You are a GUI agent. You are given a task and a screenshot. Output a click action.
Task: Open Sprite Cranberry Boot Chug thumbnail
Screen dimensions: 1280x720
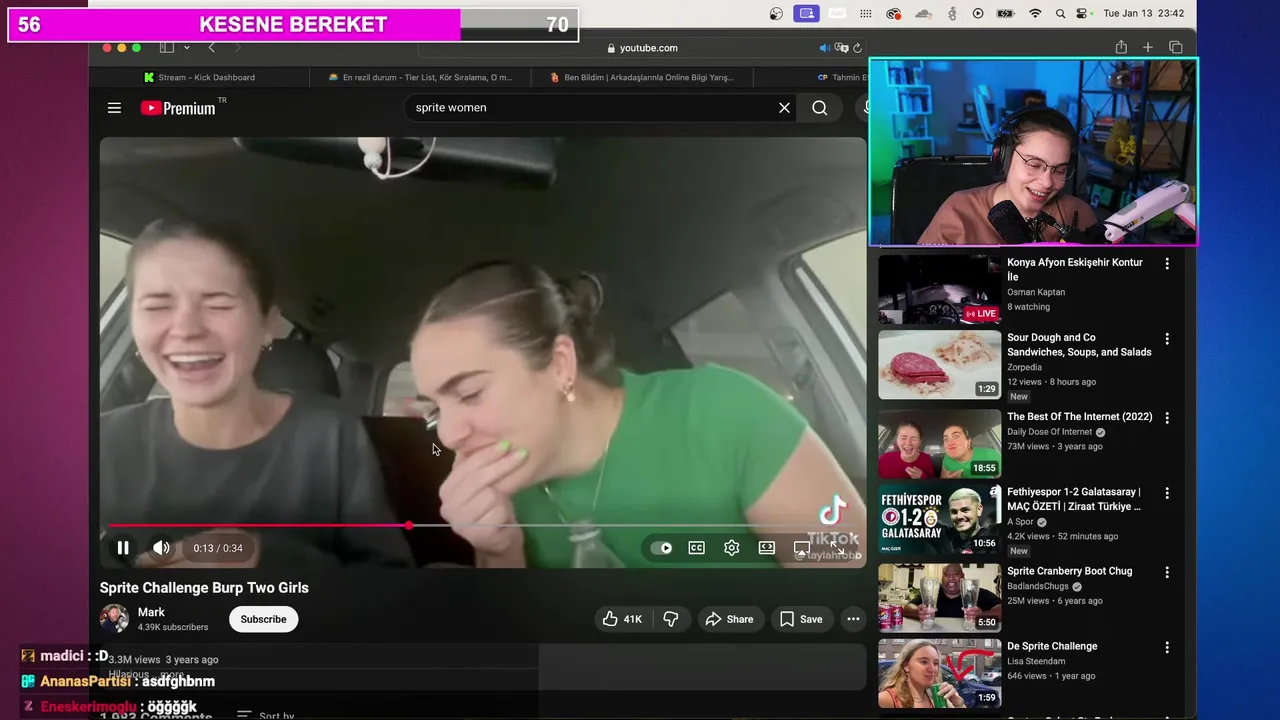tap(939, 597)
